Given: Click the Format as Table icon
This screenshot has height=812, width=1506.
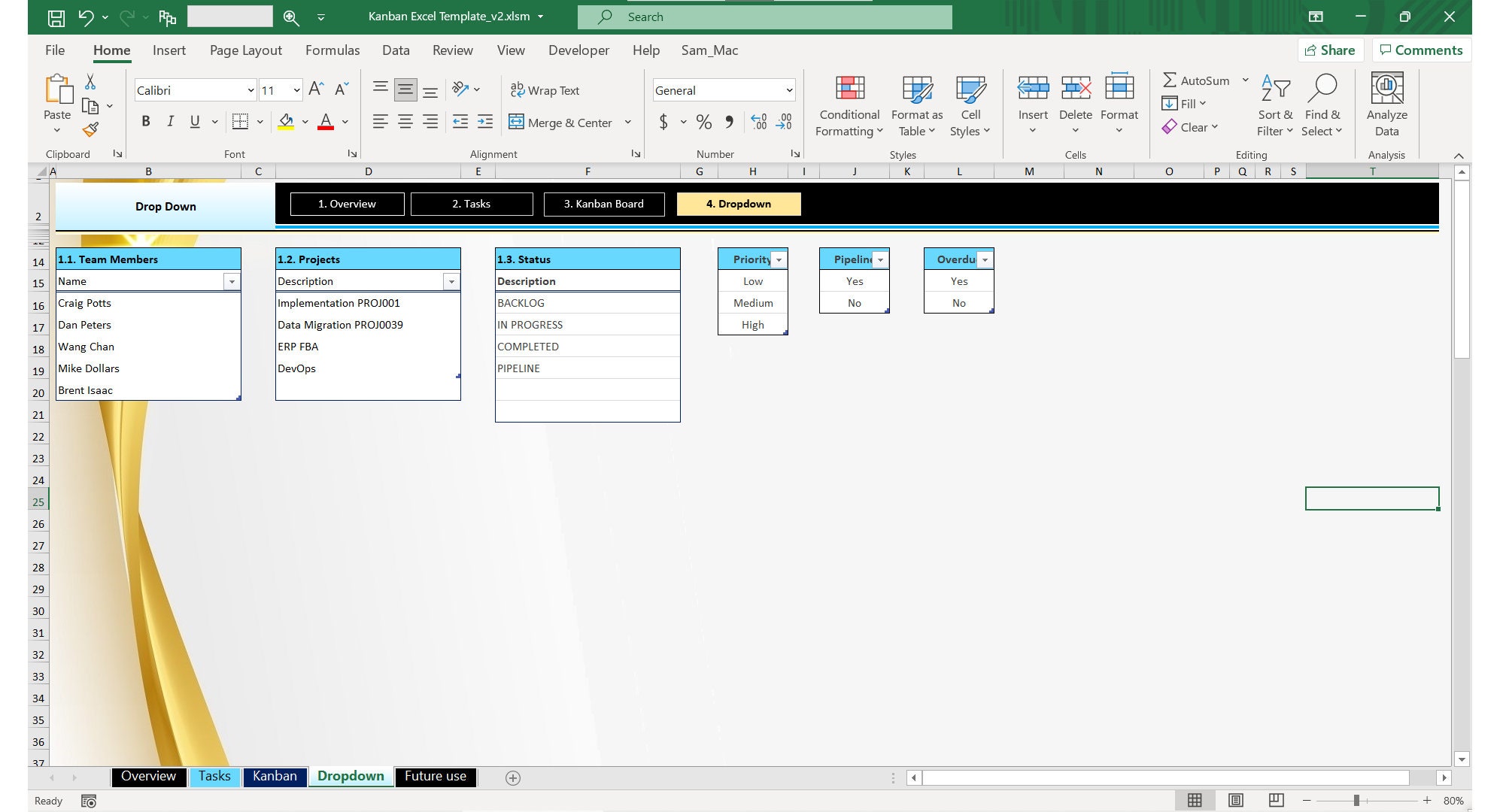Looking at the screenshot, I should coord(916,89).
